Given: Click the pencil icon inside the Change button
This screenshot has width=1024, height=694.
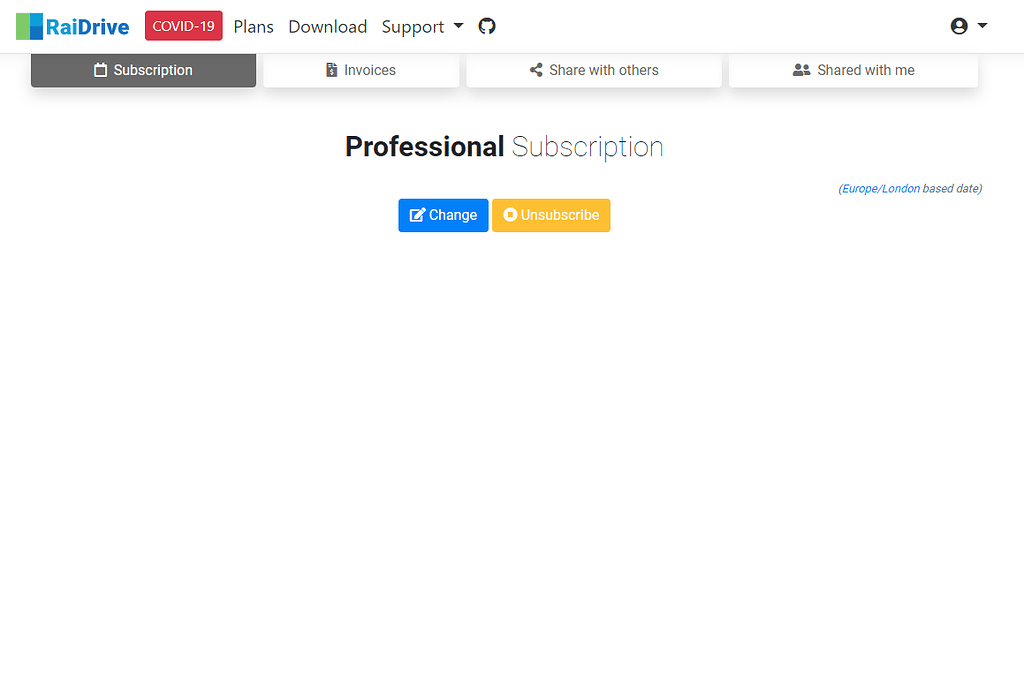Looking at the screenshot, I should point(417,215).
